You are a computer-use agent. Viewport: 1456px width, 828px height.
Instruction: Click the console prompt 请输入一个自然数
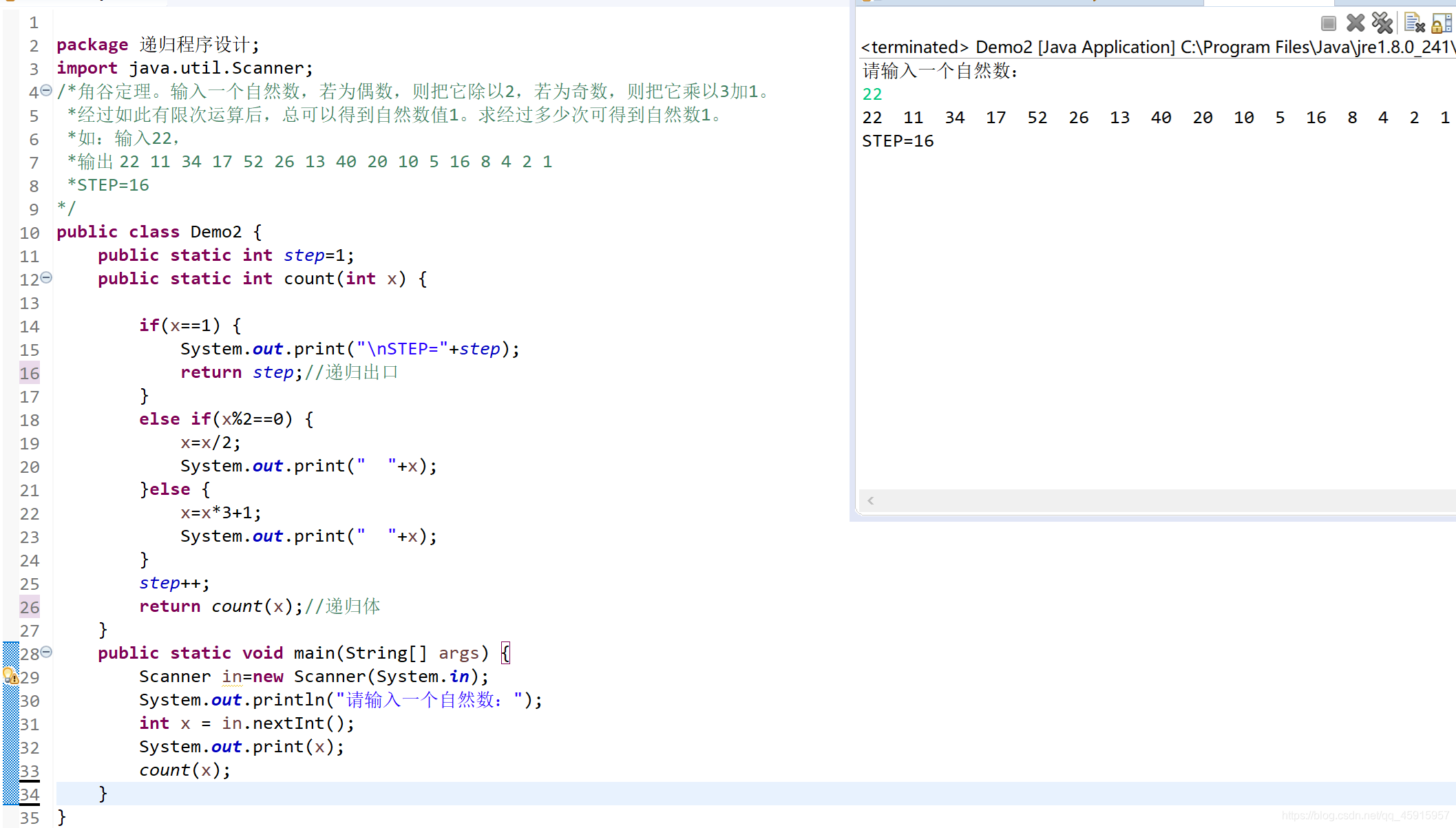[x=940, y=71]
